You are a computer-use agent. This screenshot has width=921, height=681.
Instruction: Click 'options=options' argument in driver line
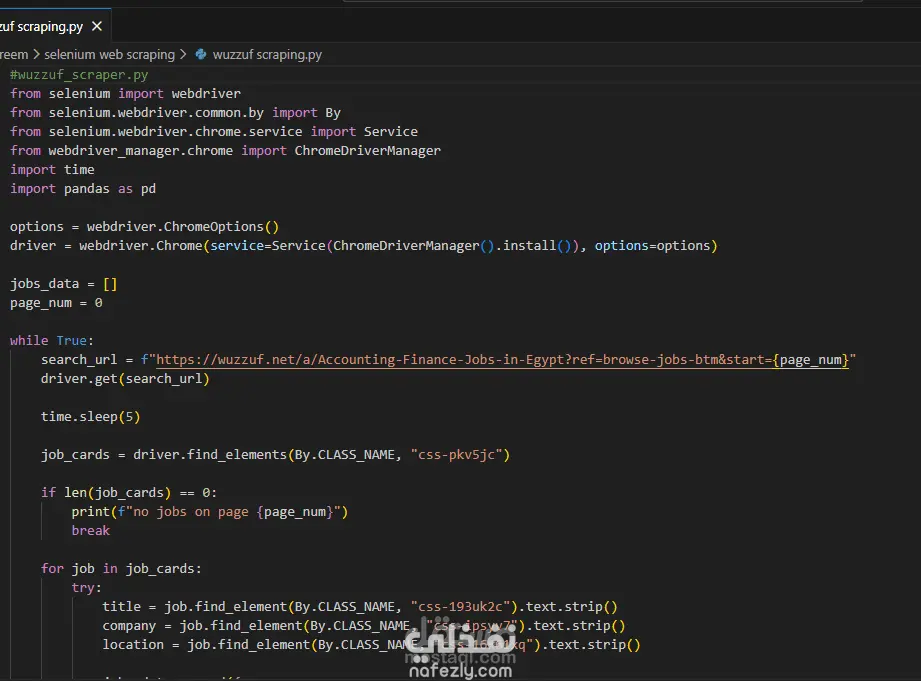653,246
